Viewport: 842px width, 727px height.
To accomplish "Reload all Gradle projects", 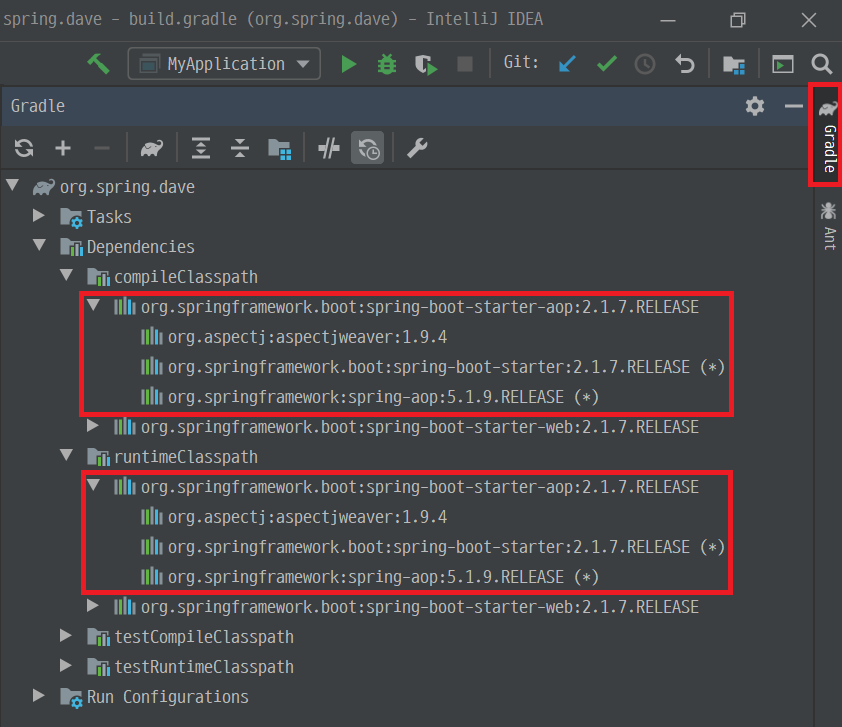I will (x=24, y=148).
